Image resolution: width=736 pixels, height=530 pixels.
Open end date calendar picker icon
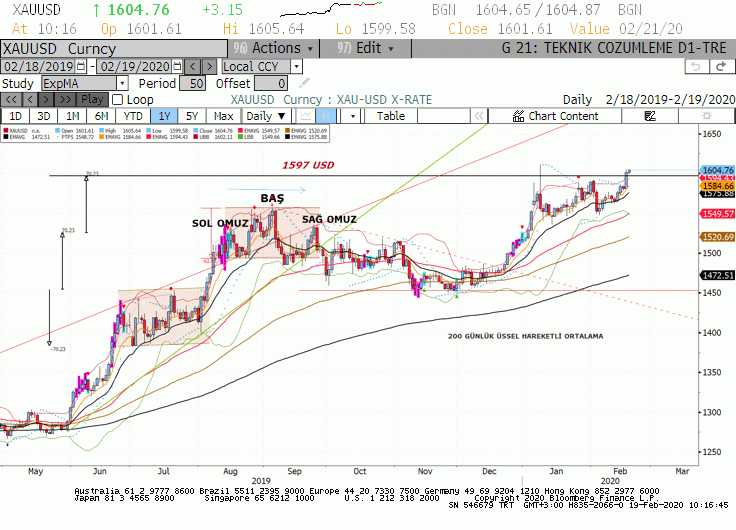click(177, 66)
